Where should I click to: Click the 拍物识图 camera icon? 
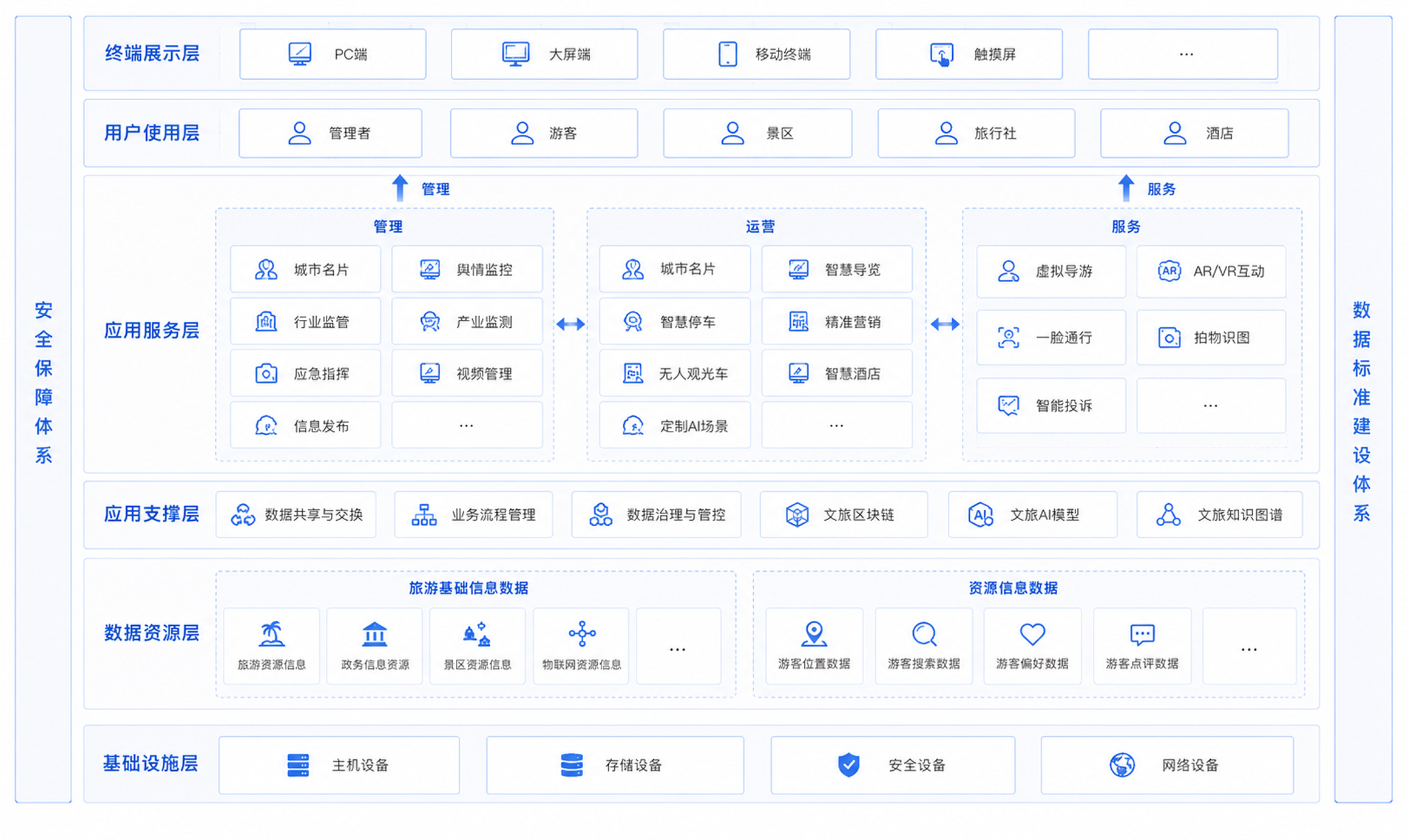(1169, 337)
